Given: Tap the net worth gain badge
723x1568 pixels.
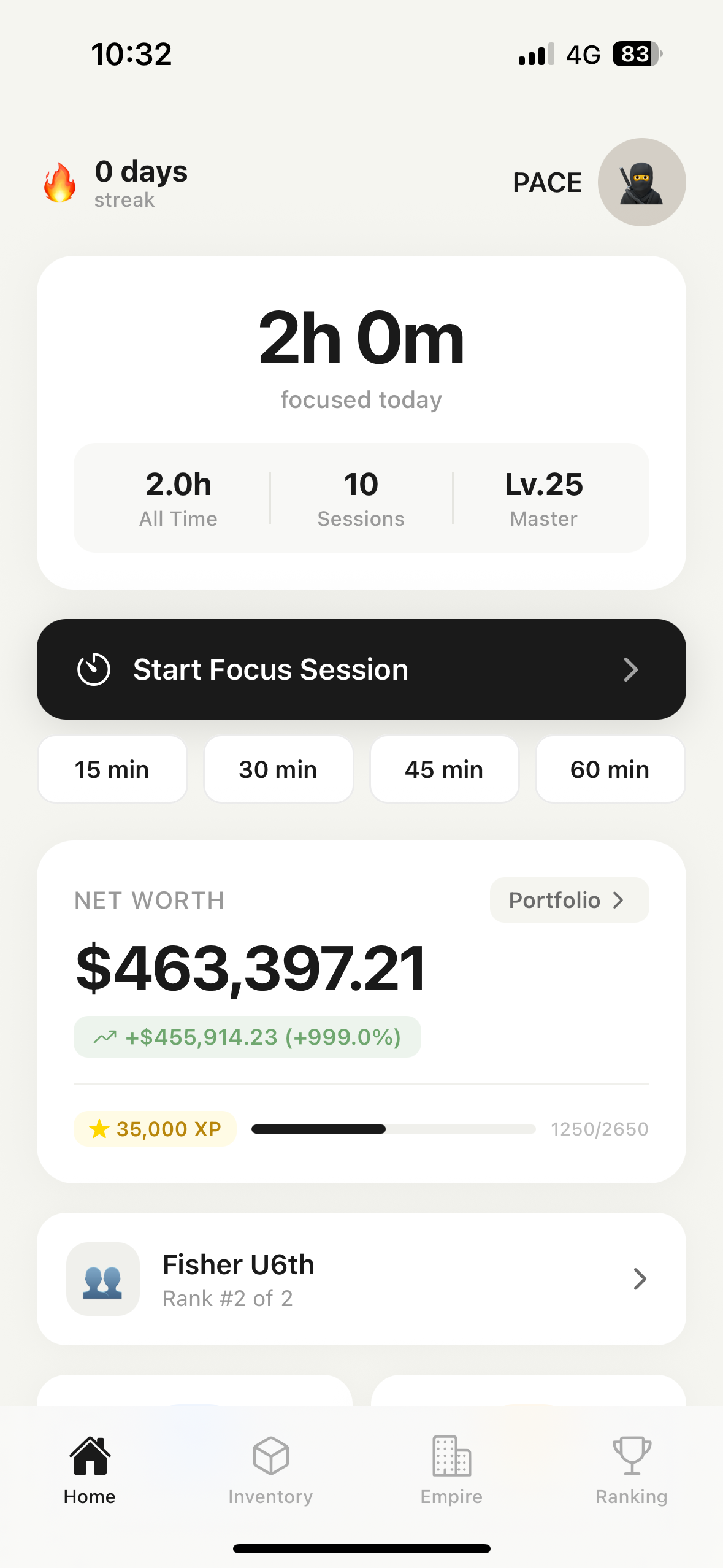Looking at the screenshot, I should (x=247, y=1037).
